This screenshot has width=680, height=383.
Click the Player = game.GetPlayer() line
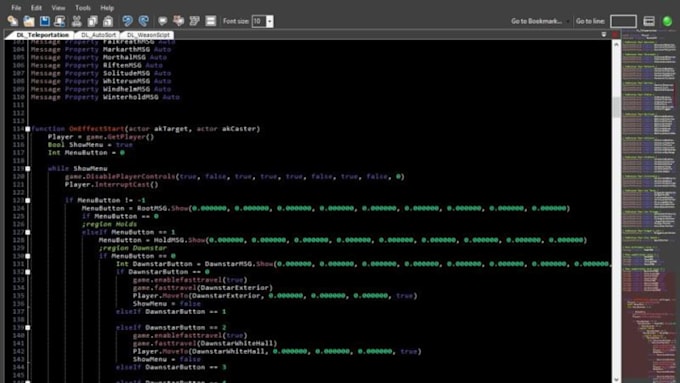pos(101,137)
